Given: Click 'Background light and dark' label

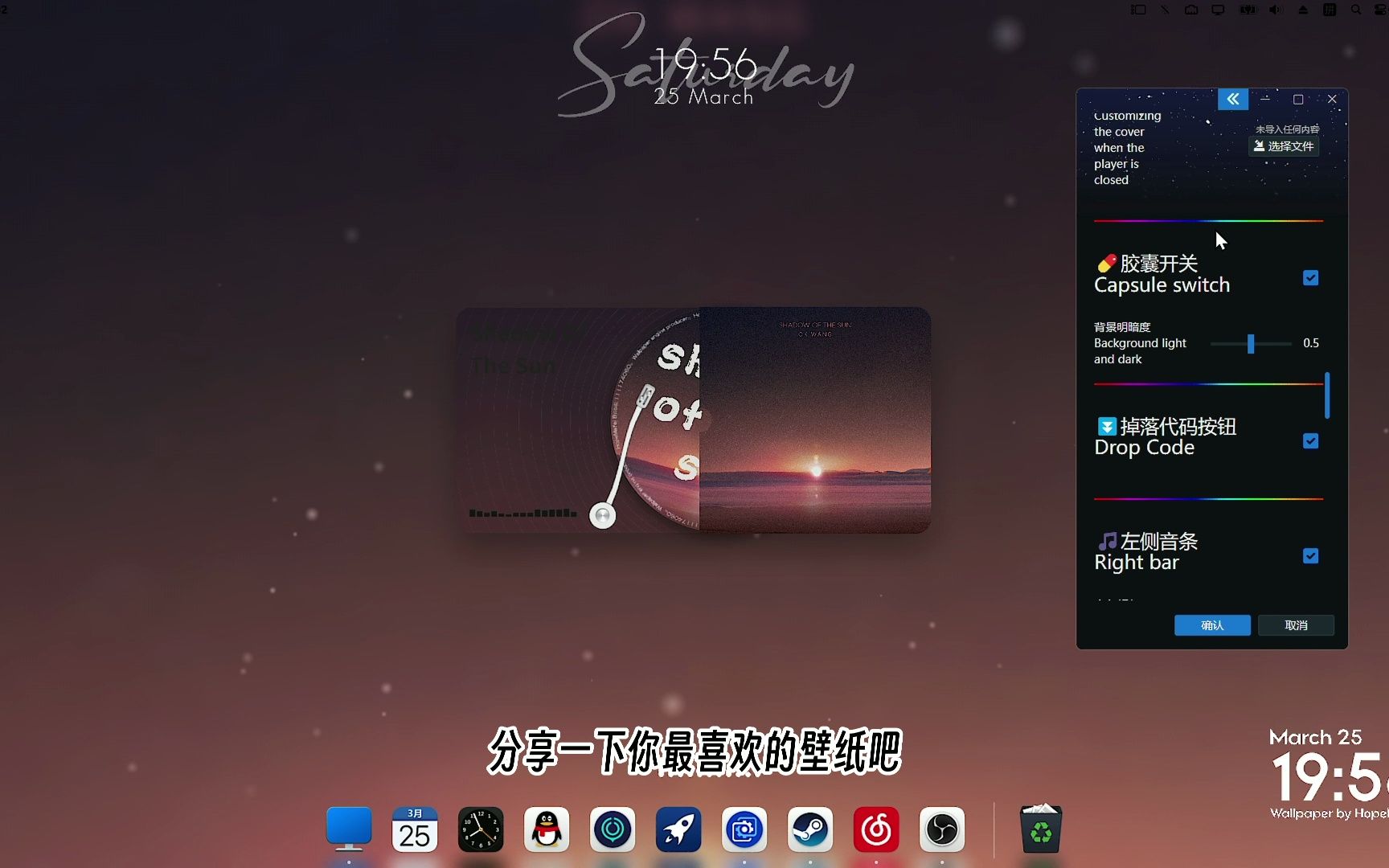Looking at the screenshot, I should pyautogui.click(x=1140, y=351).
